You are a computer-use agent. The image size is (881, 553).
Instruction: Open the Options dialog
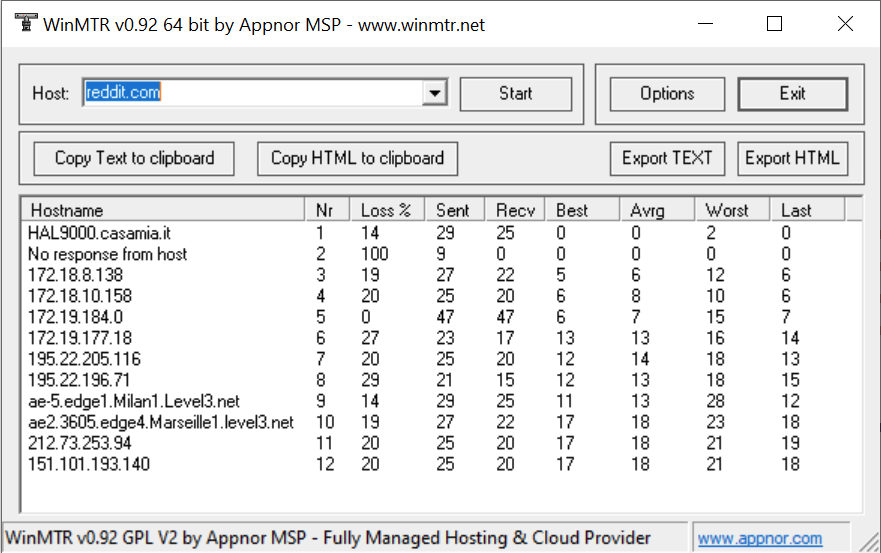(667, 94)
